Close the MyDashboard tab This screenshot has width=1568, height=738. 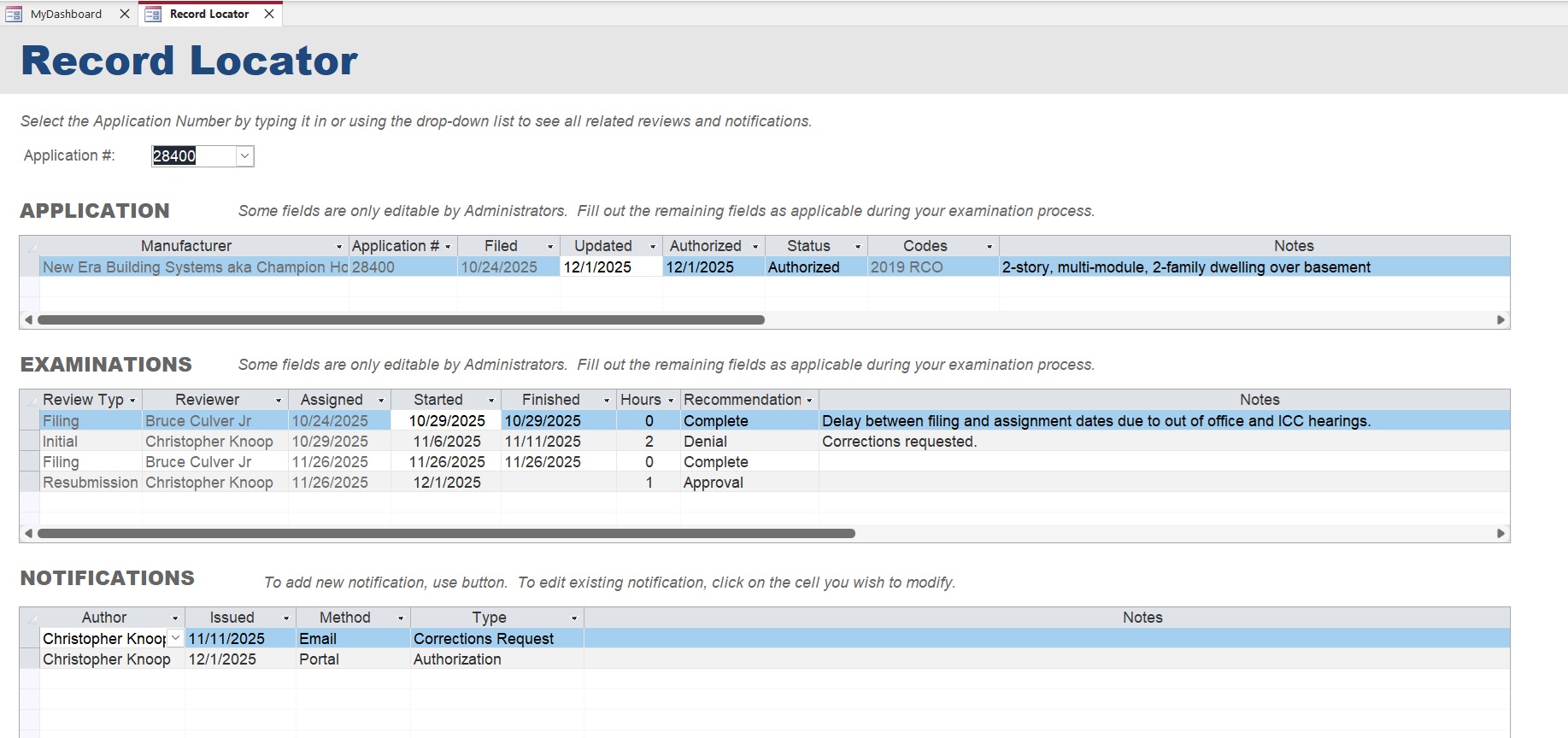pyautogui.click(x=125, y=14)
